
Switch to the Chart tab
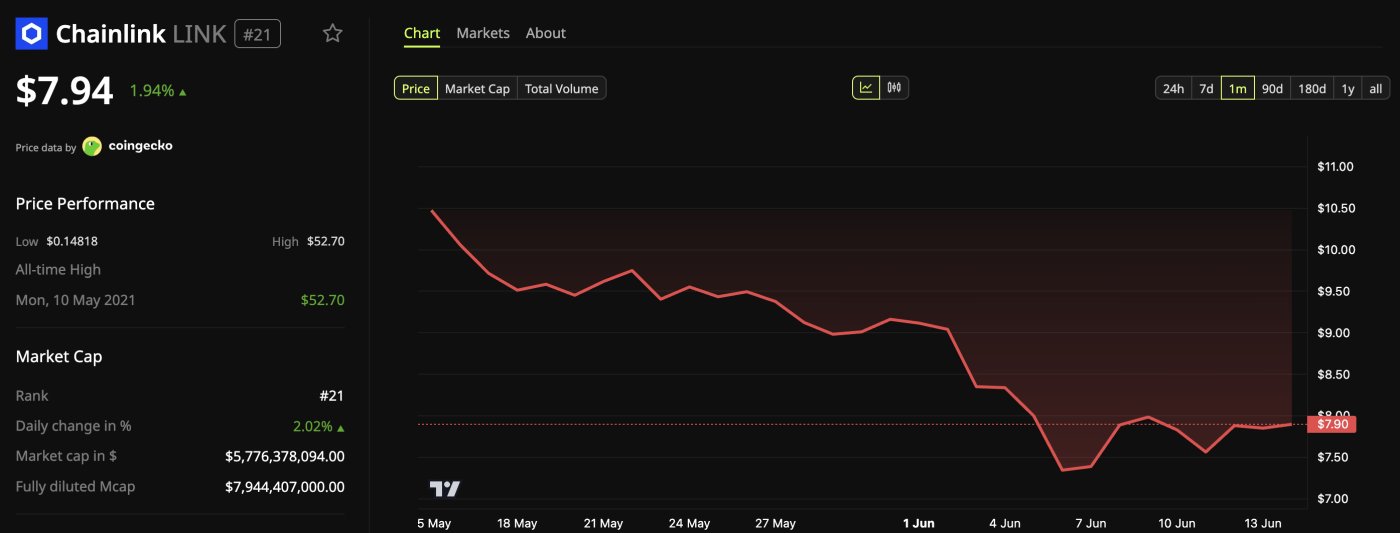click(x=422, y=33)
